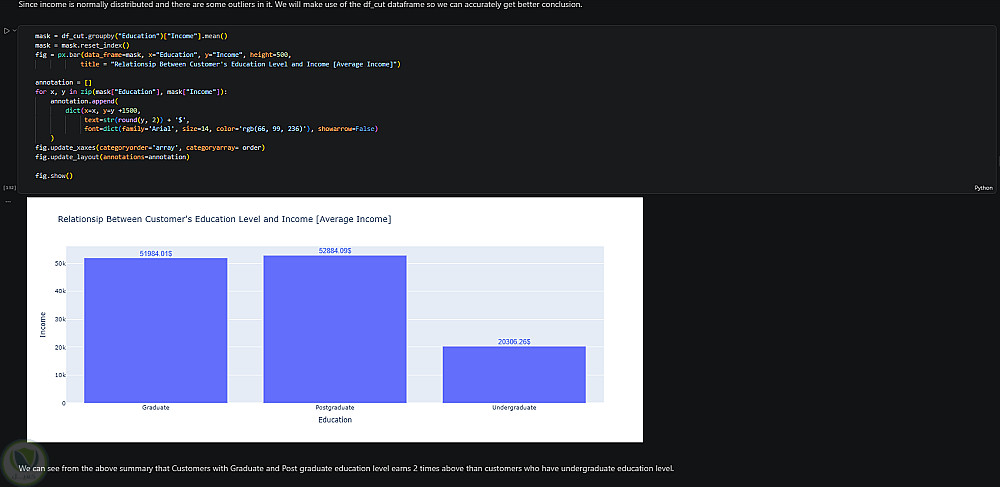Run the code cell with play icon
1000x487 pixels.
pyautogui.click(x=6, y=30)
